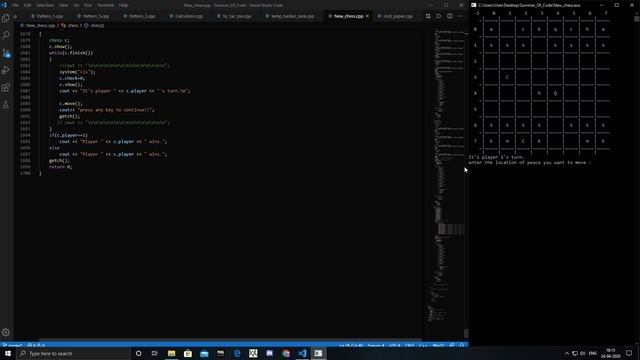Open the Manage gear in activity bar
640x360 pixels.
pyautogui.click(x=6, y=332)
